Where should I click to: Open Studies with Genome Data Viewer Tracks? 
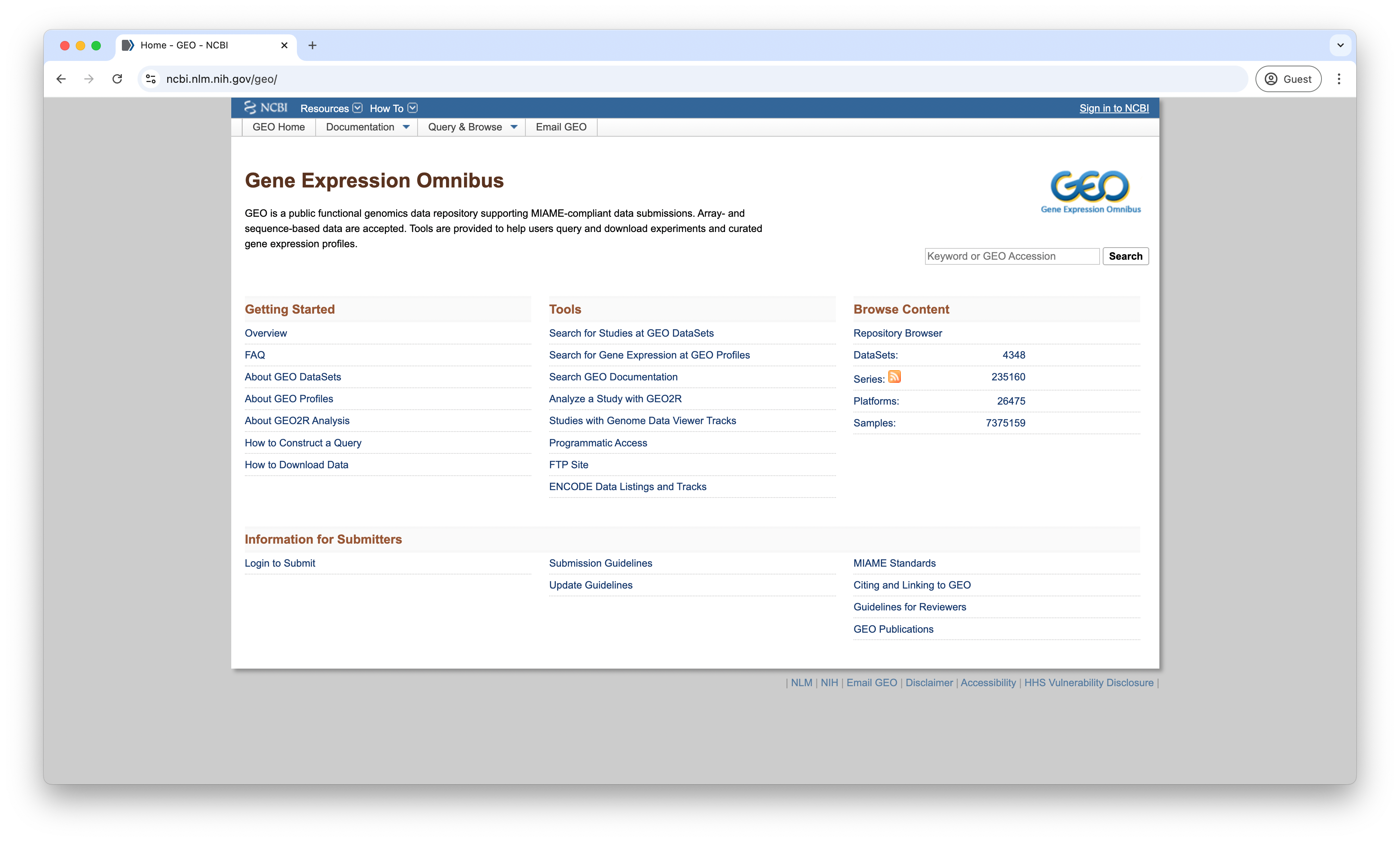tap(643, 421)
